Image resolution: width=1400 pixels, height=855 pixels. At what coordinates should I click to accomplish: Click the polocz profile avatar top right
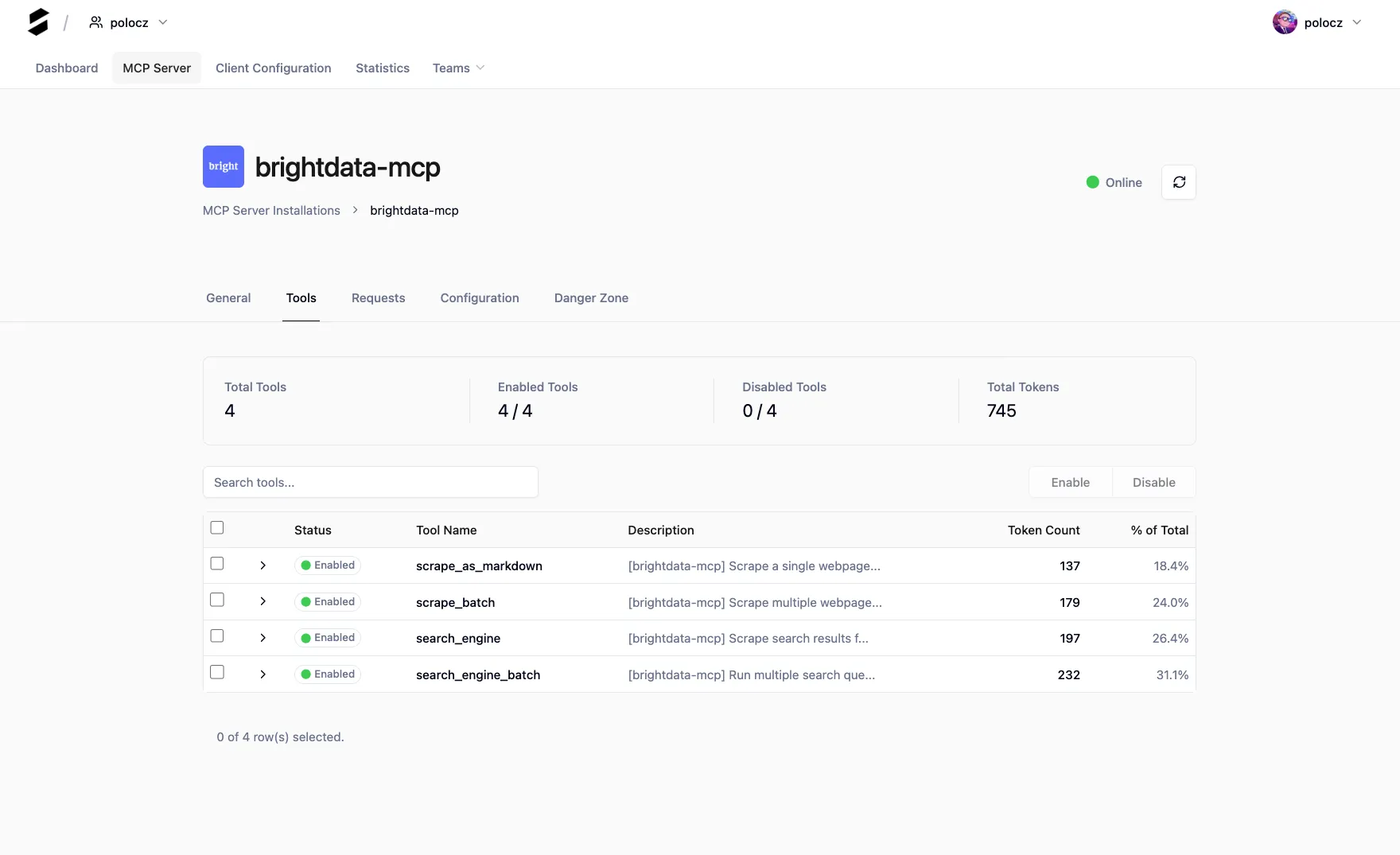coord(1285,22)
